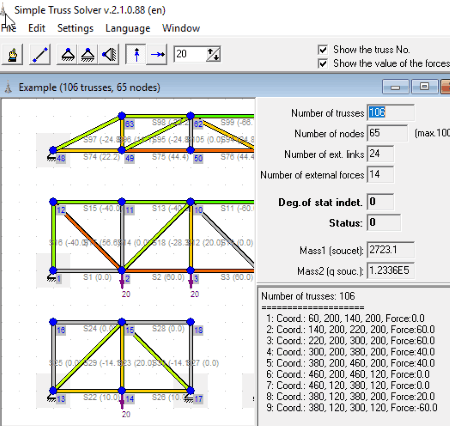Click the solve/calculate hand icon in toolbar
450x426 pixels.
coord(13,54)
